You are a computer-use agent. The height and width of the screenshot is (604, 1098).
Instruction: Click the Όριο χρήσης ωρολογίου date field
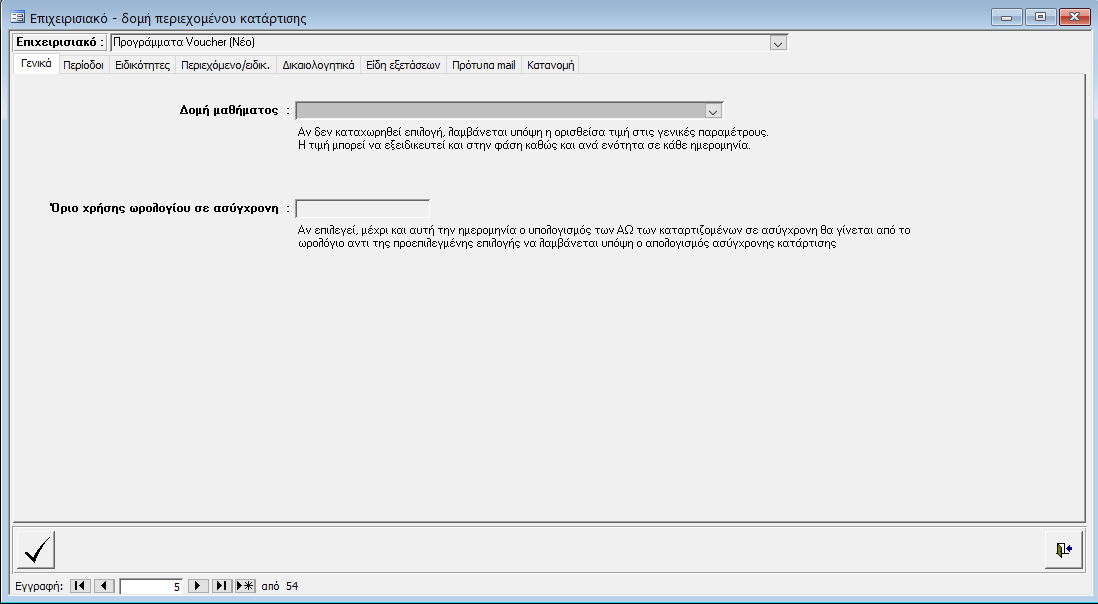pyautogui.click(x=362, y=209)
